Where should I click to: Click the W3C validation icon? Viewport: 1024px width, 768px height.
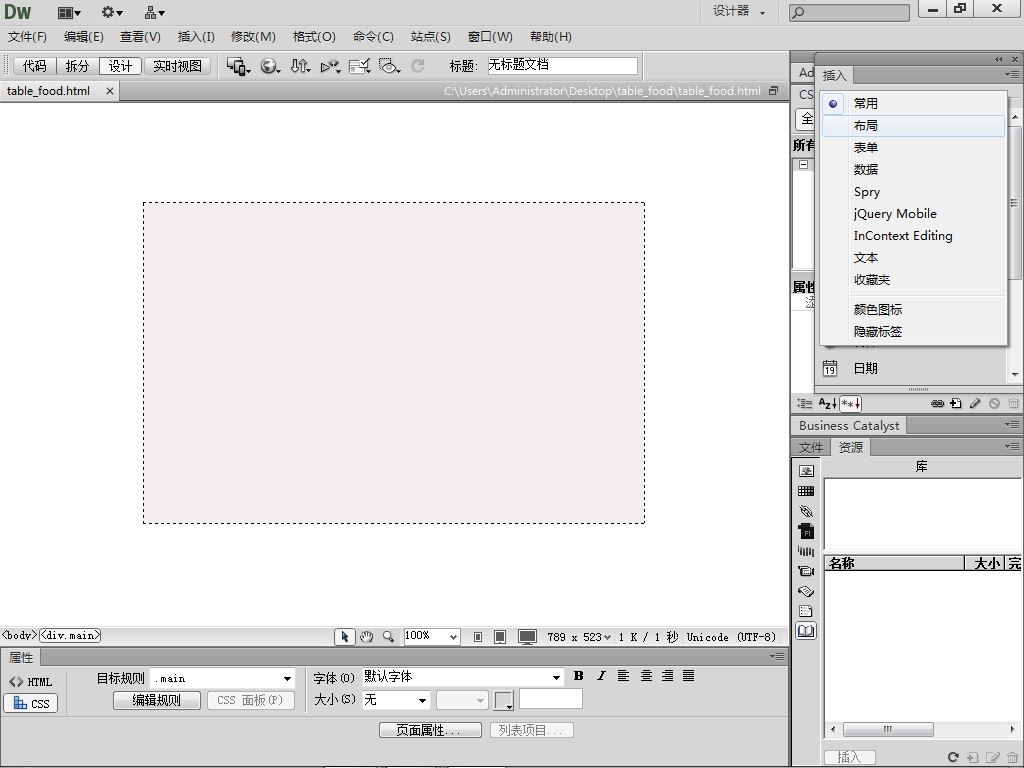click(x=330, y=66)
